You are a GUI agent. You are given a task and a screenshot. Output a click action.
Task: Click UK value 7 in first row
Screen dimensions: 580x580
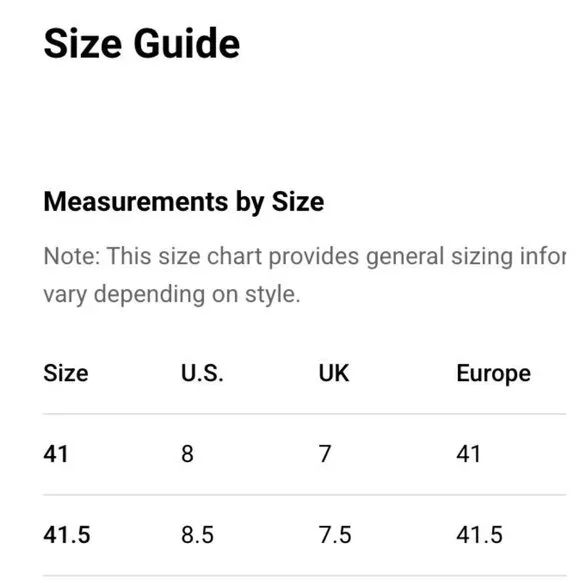click(325, 454)
